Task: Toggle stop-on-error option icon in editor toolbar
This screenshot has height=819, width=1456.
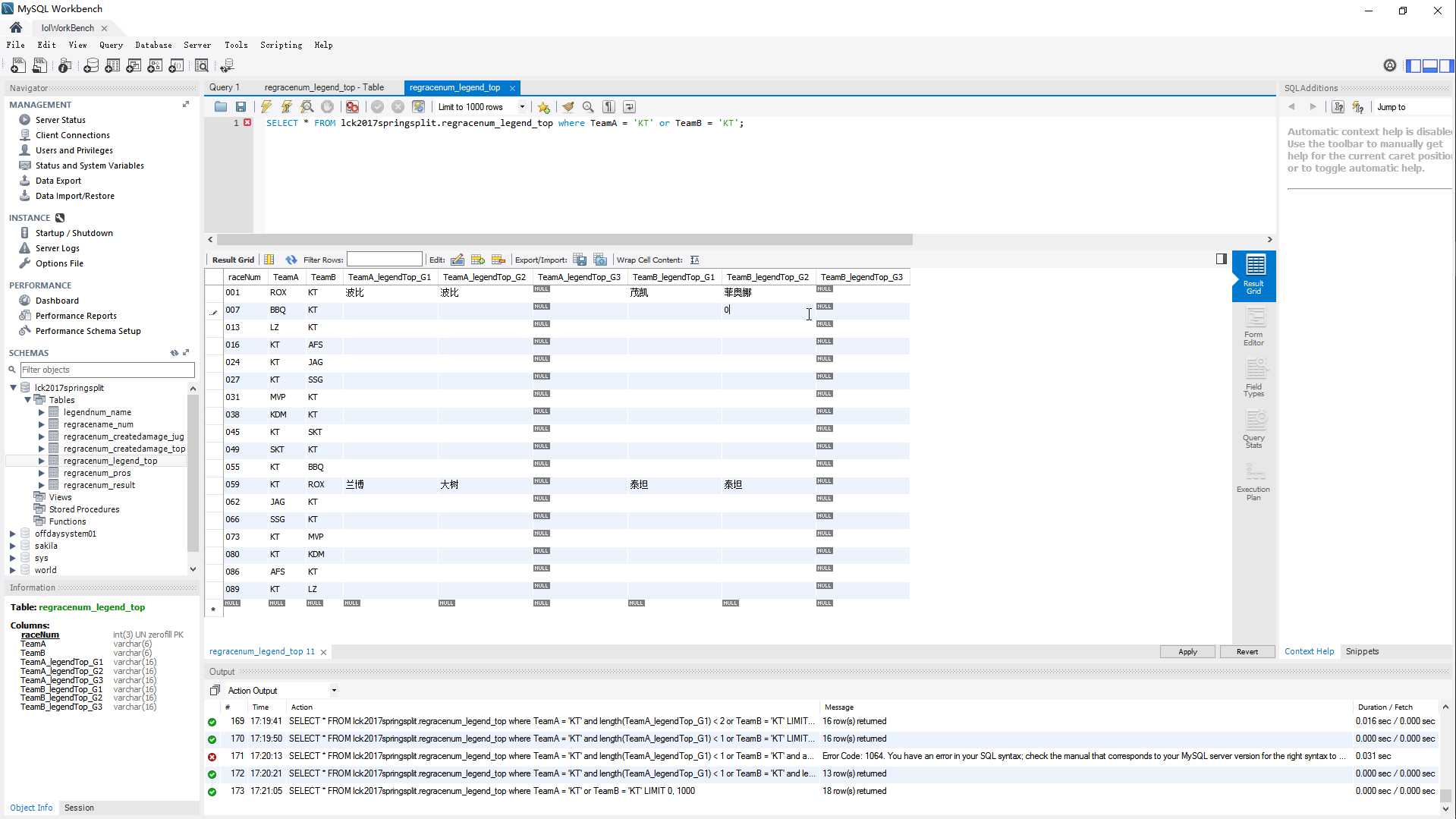Action: 352,107
